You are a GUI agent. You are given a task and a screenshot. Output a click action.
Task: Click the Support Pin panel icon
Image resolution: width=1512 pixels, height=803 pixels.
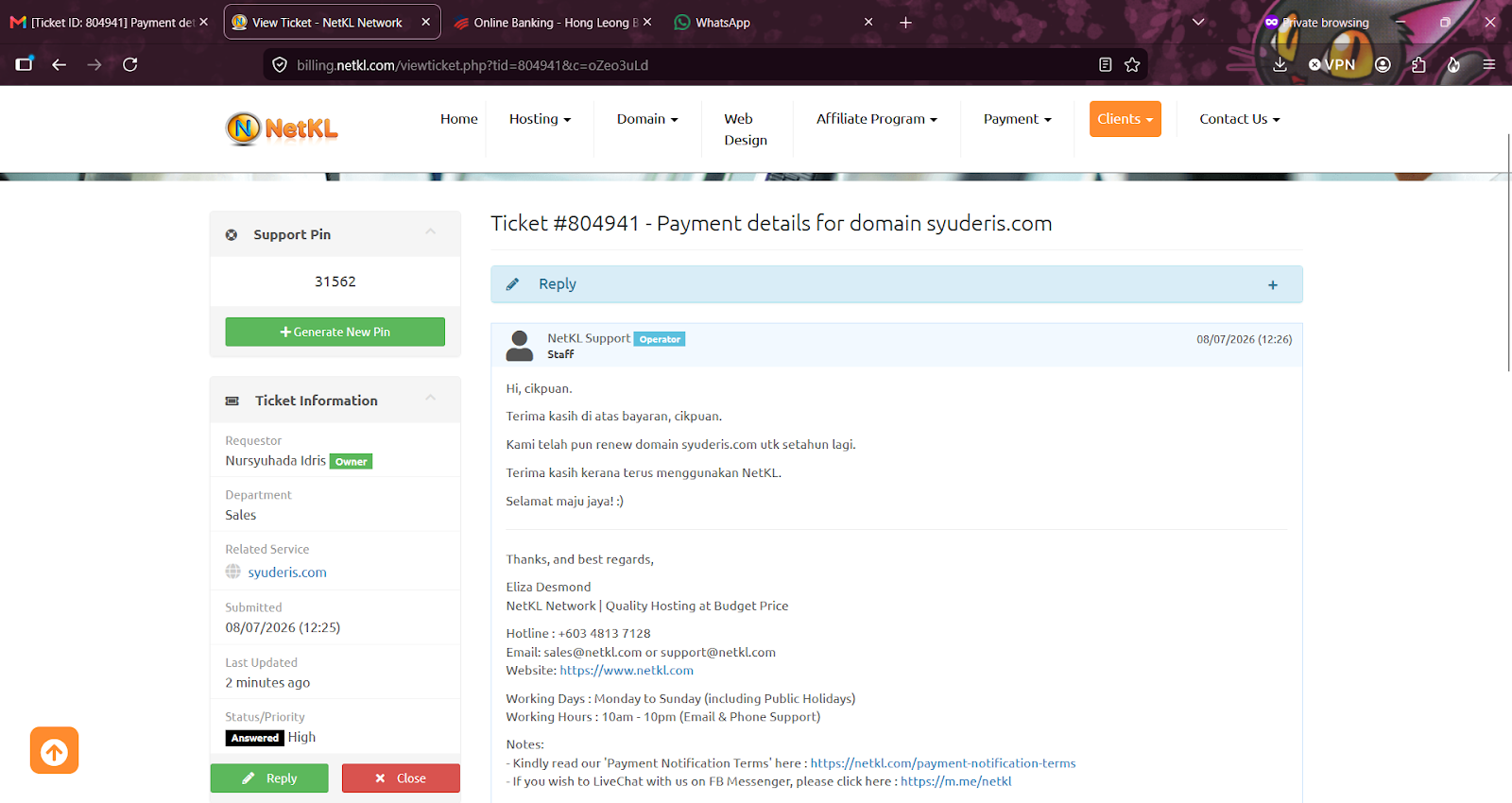click(232, 234)
